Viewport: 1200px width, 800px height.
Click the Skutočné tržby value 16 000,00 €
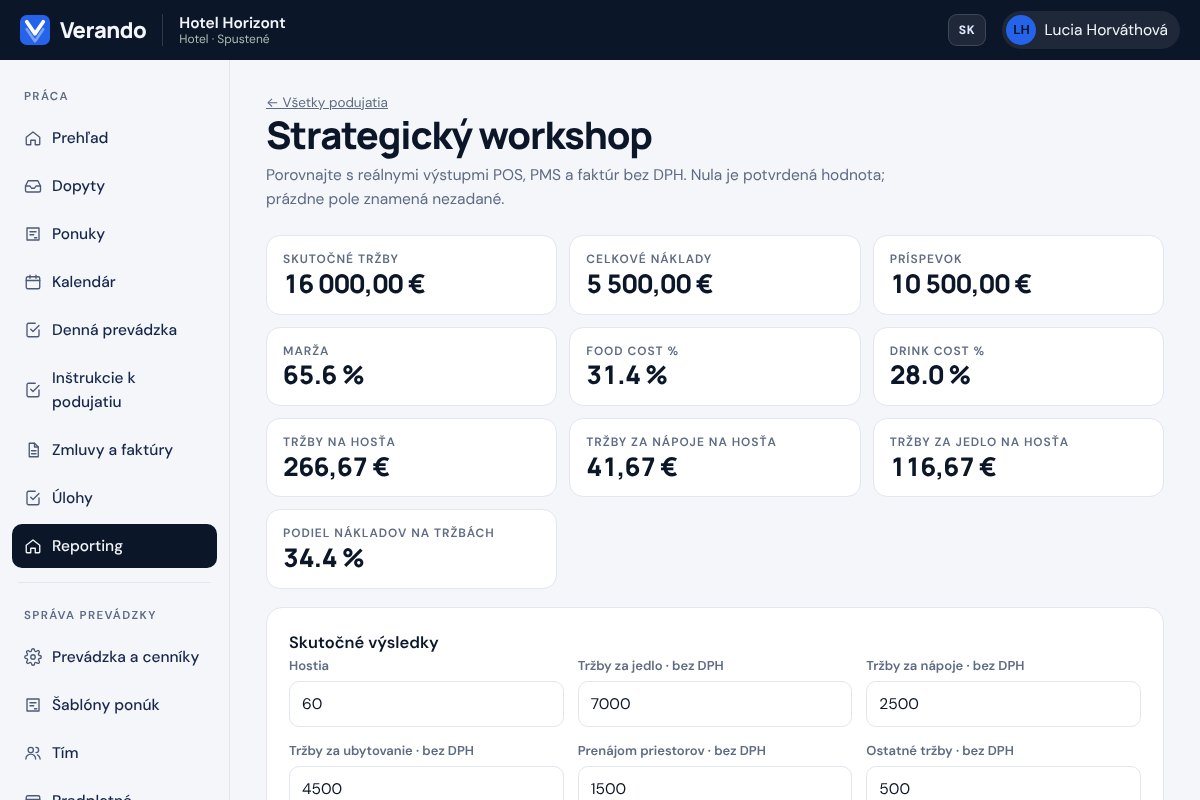(x=355, y=284)
